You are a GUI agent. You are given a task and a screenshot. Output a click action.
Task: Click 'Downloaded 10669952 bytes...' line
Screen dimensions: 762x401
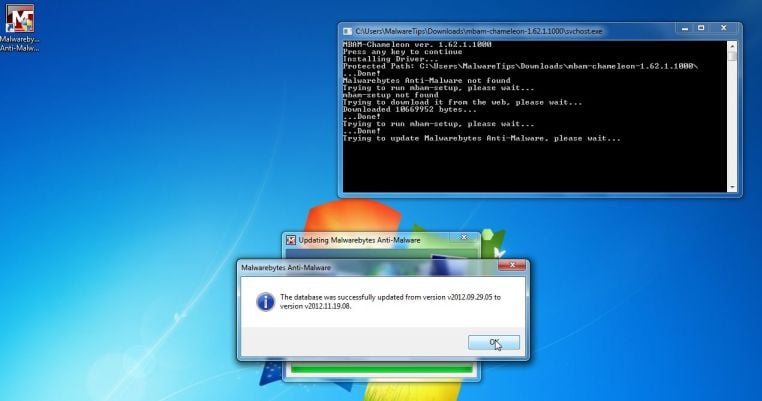click(x=410, y=110)
